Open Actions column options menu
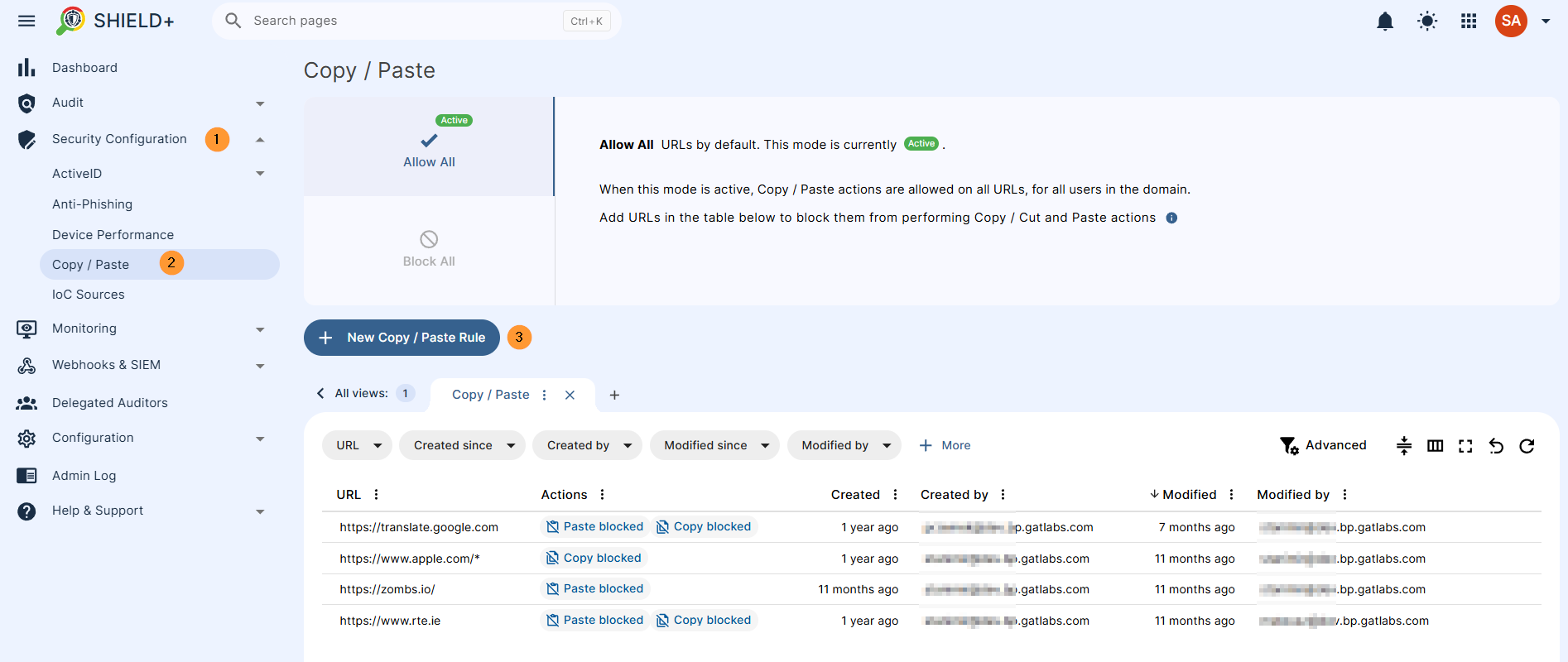This screenshot has width=1568, height=662. coord(602,494)
